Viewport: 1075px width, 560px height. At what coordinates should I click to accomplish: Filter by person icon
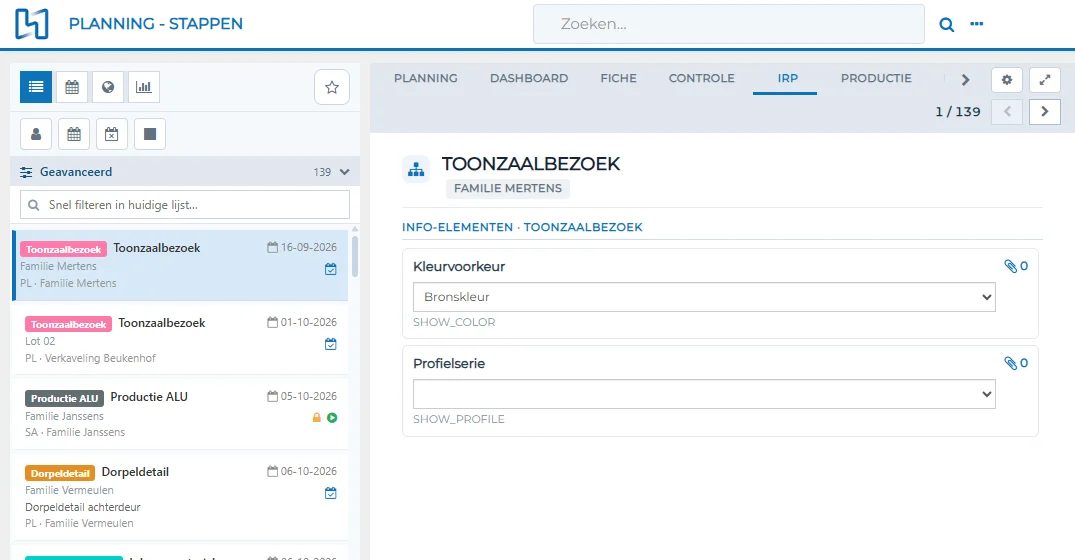(x=36, y=134)
